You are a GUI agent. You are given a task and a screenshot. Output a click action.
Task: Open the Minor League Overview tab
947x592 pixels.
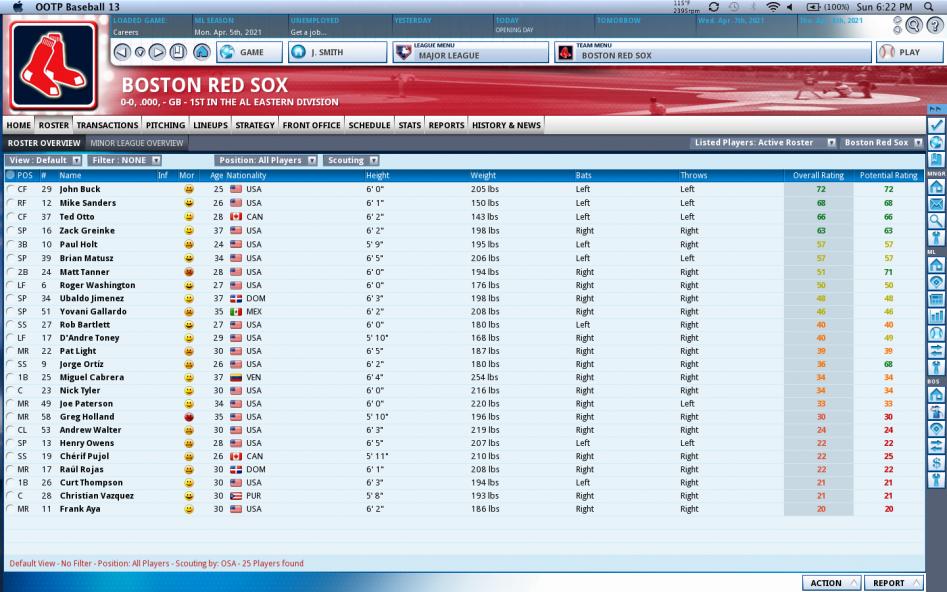coord(137,143)
